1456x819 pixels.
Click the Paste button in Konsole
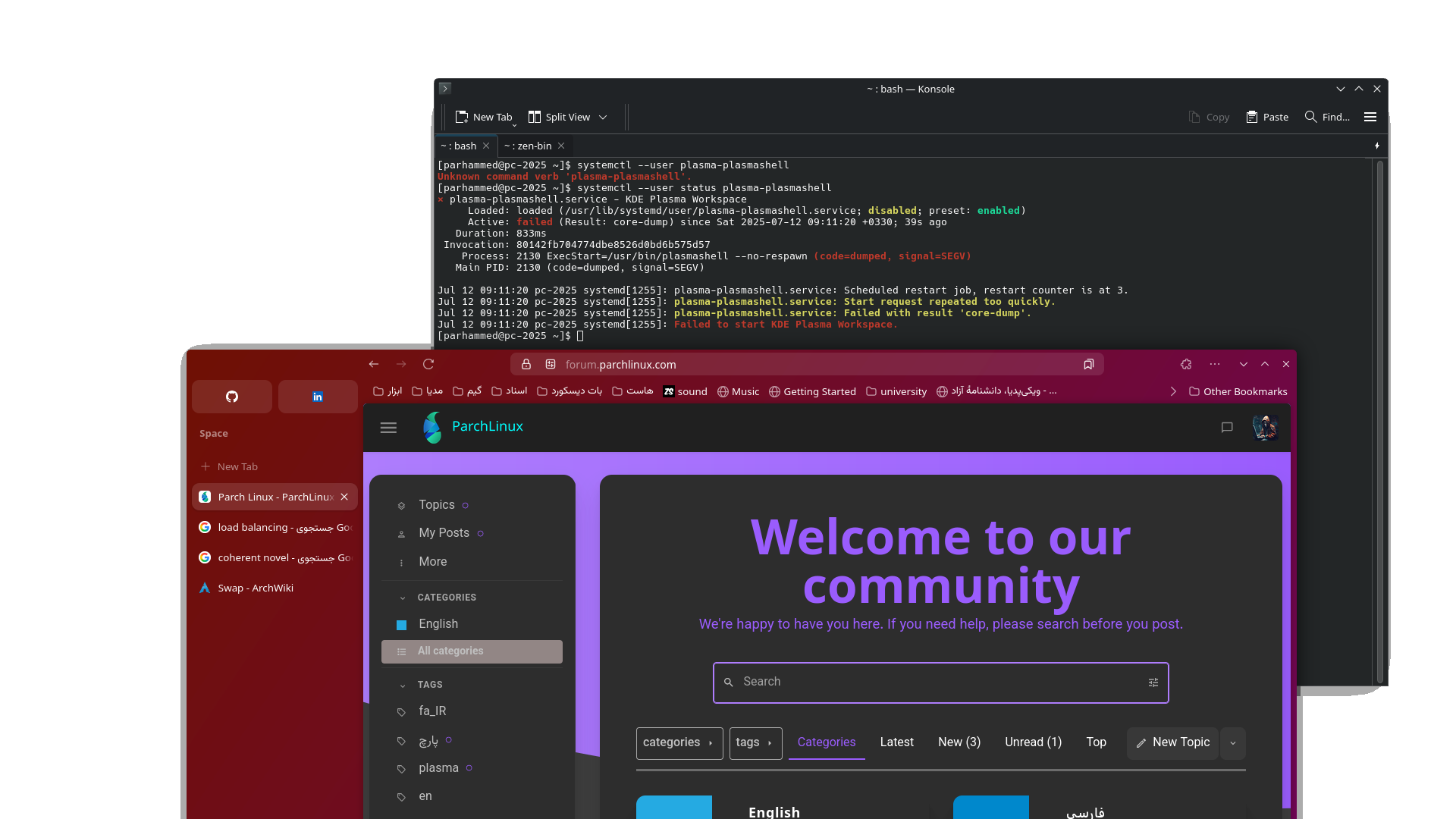tap(1267, 117)
